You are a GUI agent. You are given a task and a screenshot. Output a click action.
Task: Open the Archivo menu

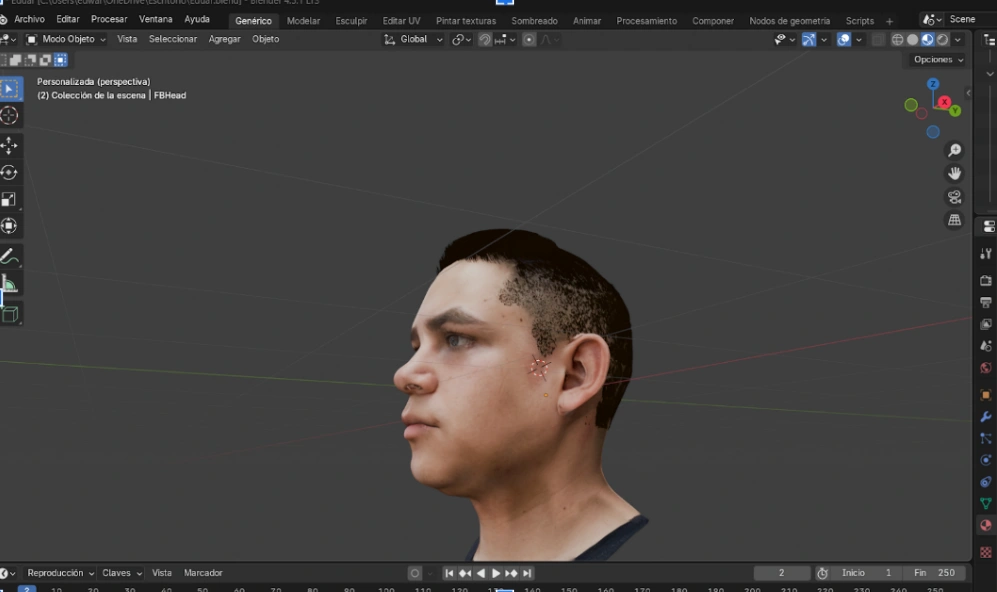(28, 19)
